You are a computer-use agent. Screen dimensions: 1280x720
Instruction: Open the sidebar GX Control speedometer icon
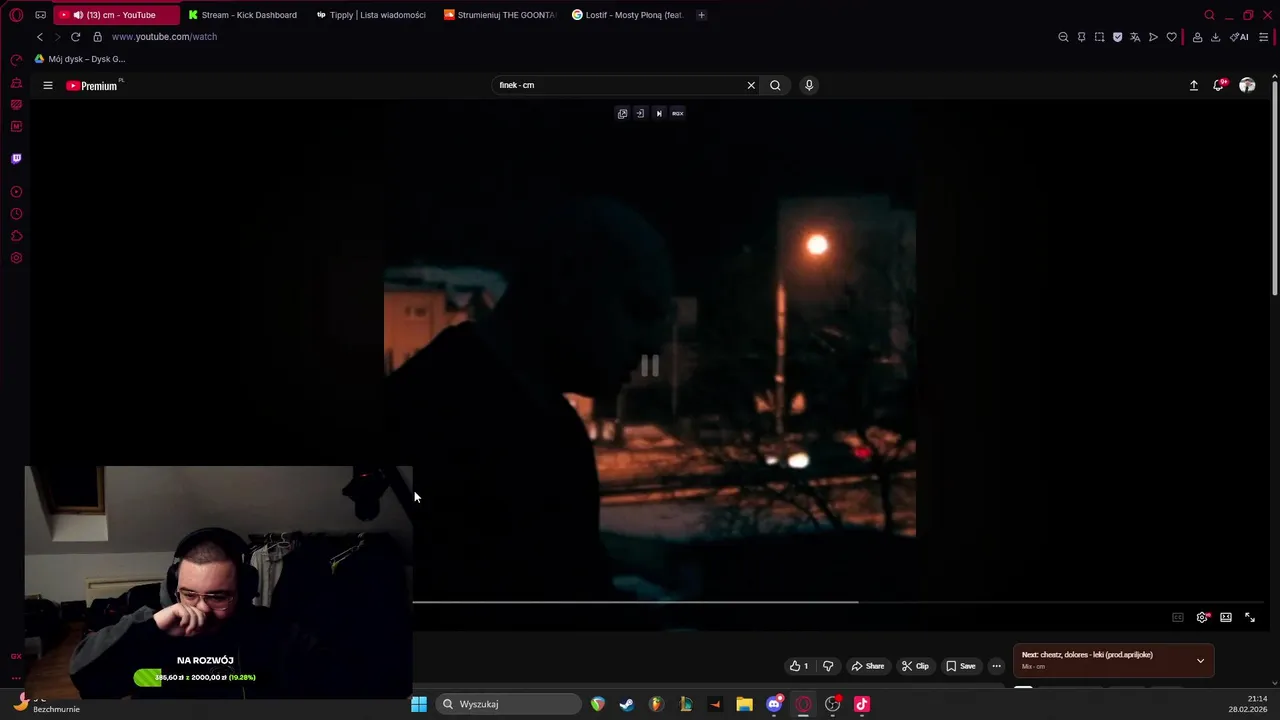(x=16, y=60)
